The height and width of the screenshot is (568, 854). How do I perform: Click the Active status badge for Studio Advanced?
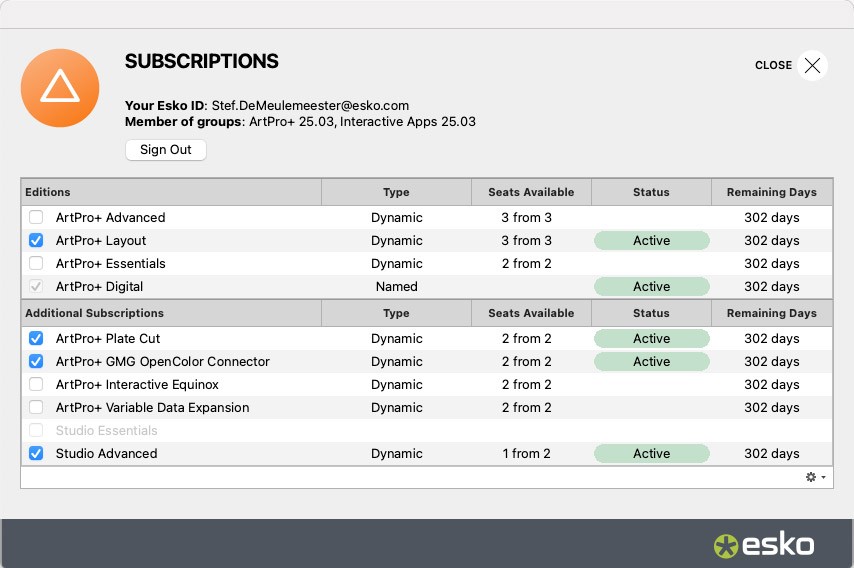tap(651, 453)
